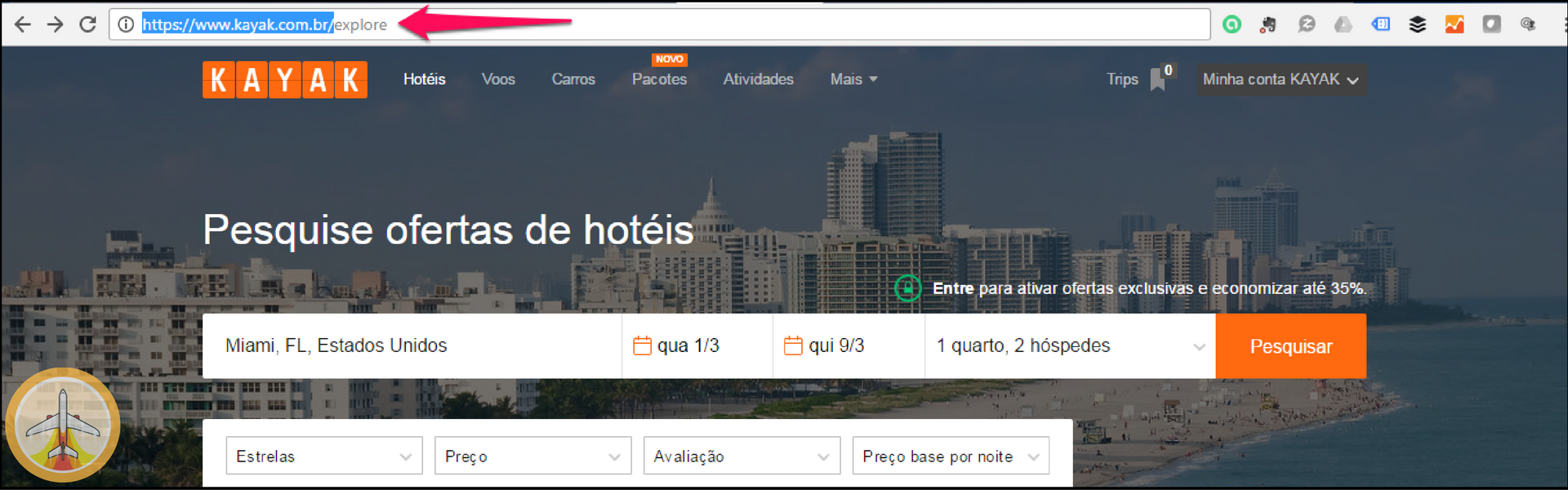The width and height of the screenshot is (1568, 490).
Task: Click the Entre sign-in link
Action: pos(953,288)
